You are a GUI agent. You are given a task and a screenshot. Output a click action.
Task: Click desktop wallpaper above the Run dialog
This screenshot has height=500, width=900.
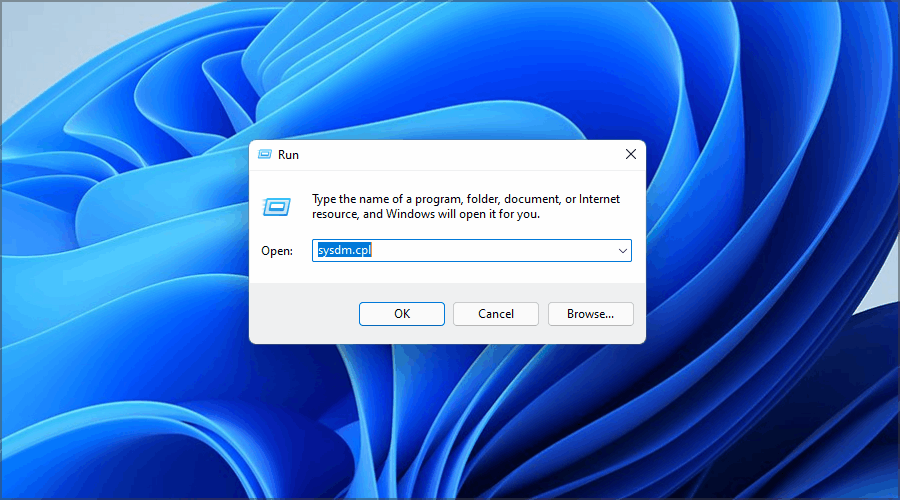[x=450, y=70]
